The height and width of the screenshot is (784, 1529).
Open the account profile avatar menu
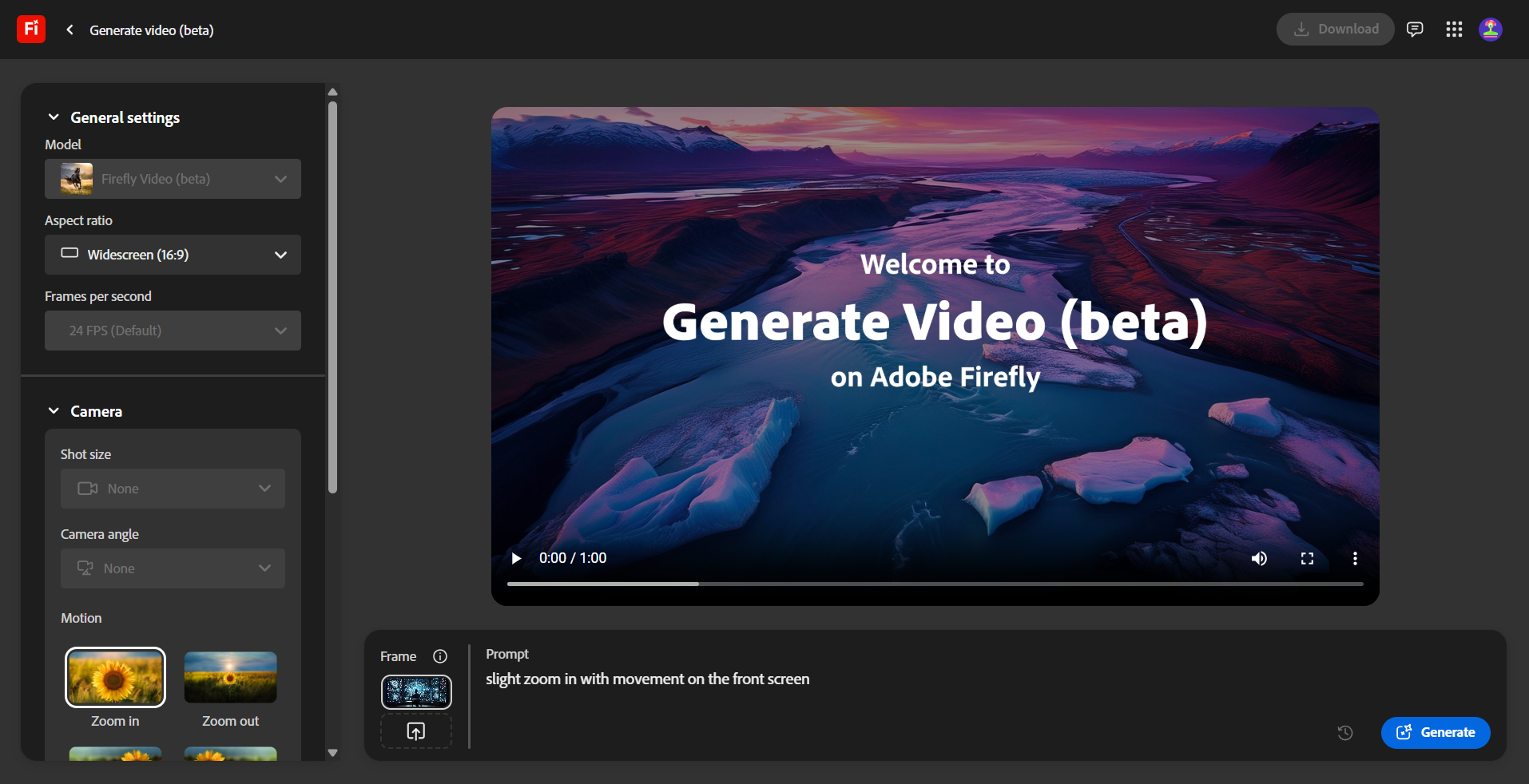click(x=1491, y=29)
